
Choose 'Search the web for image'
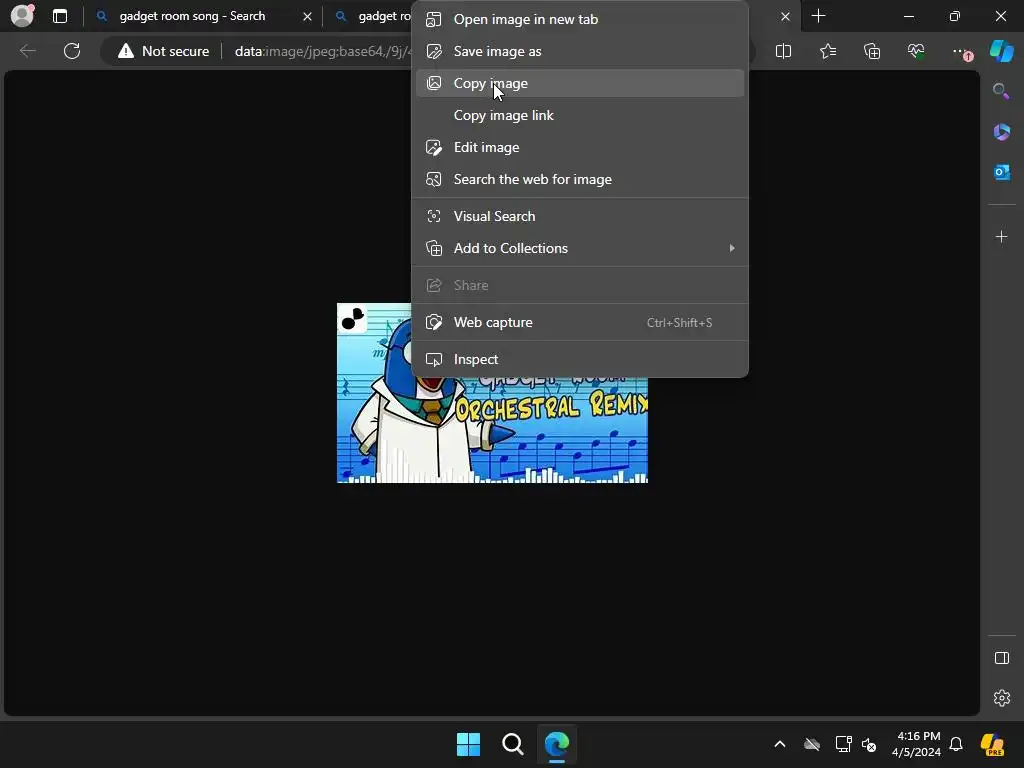pyautogui.click(x=580, y=179)
